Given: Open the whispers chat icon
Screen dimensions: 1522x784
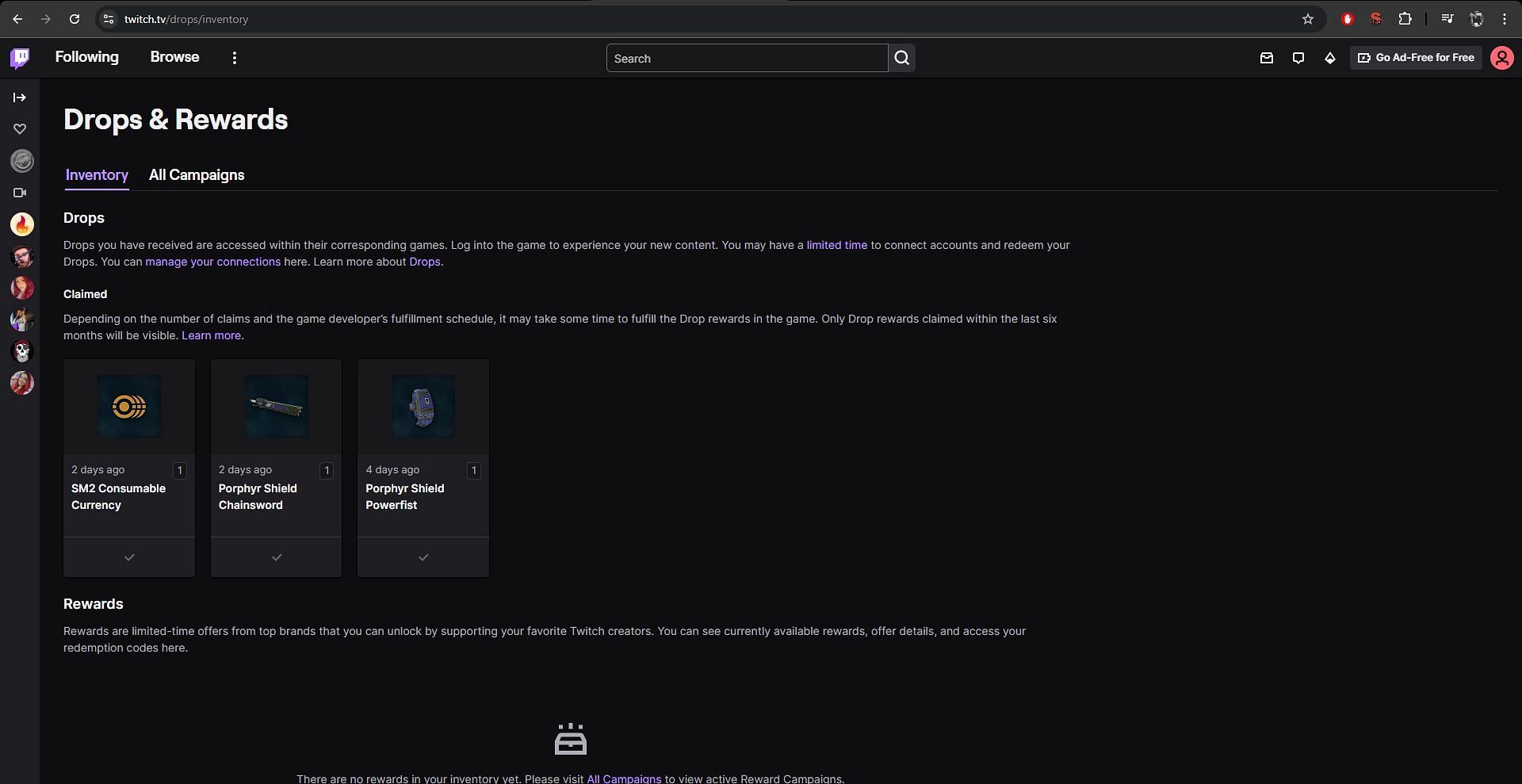Looking at the screenshot, I should (1298, 58).
